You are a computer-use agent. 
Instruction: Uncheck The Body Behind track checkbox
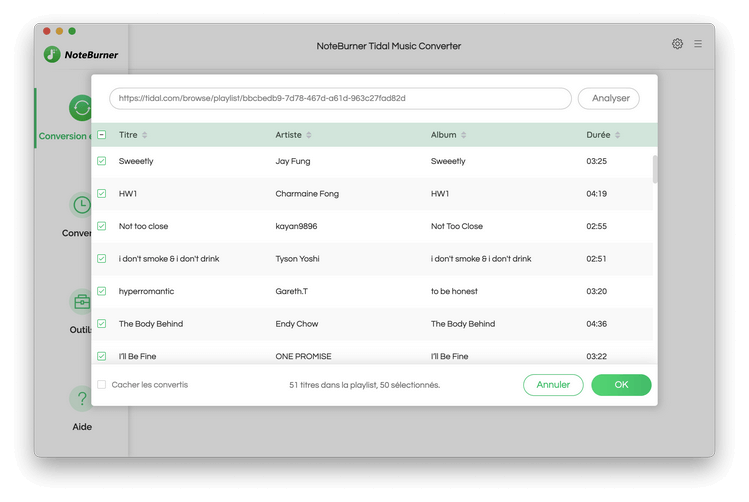point(102,323)
